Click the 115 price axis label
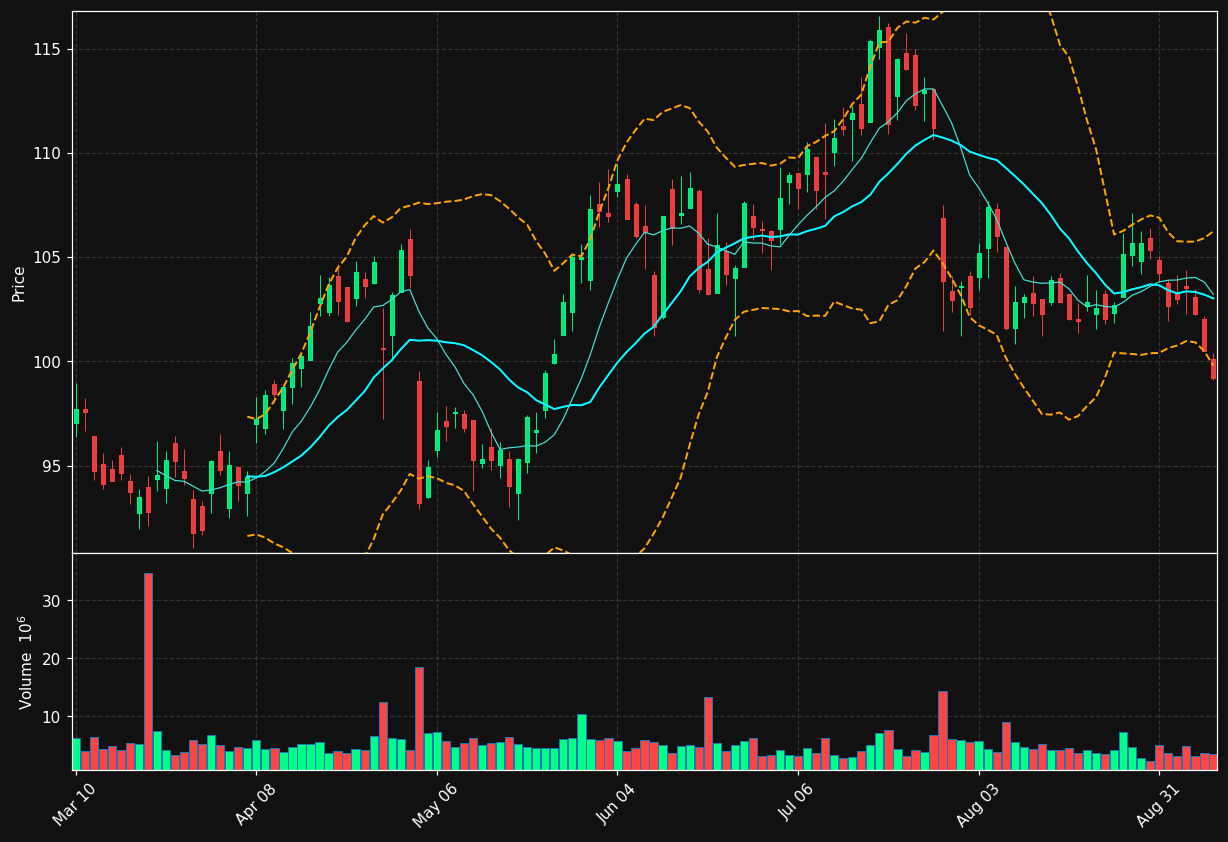1228x842 pixels. (47, 50)
